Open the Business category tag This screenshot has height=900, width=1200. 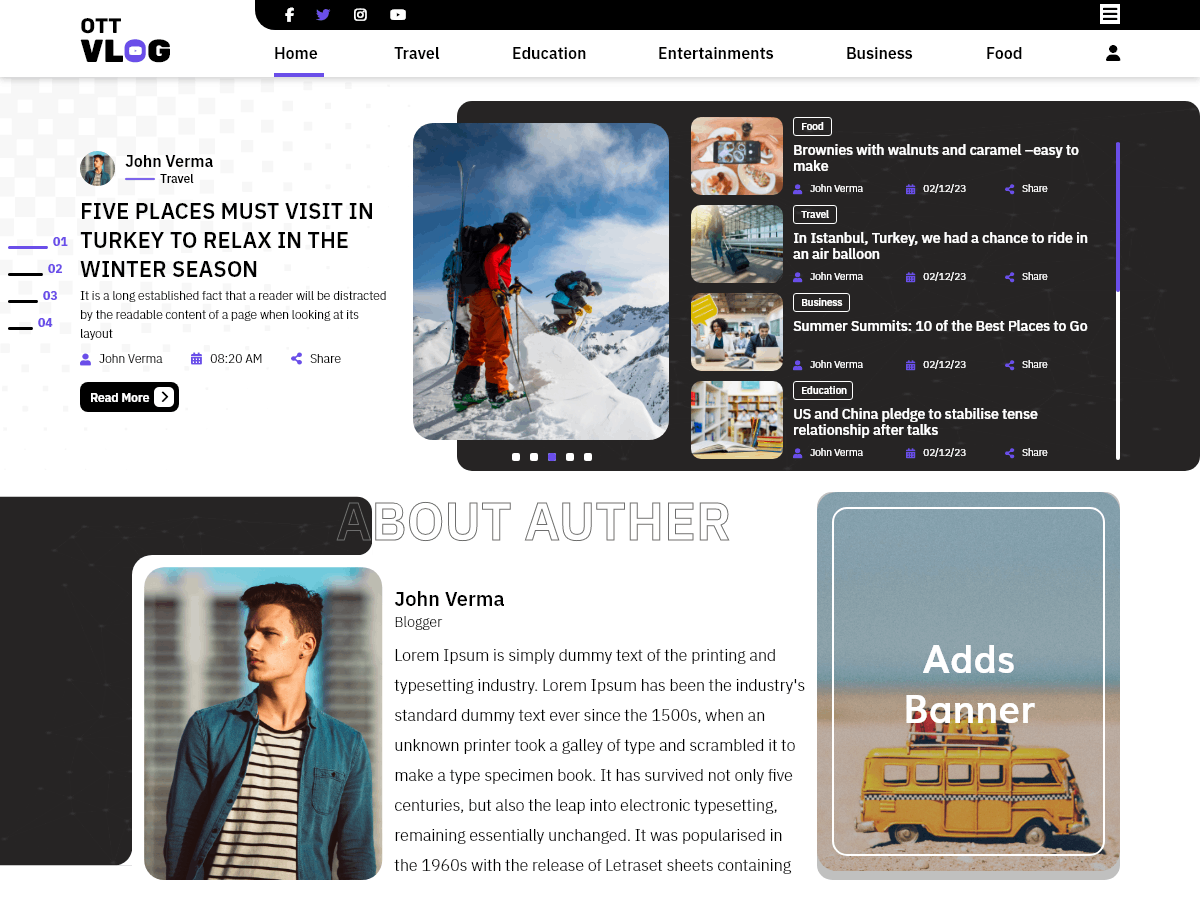tap(821, 302)
